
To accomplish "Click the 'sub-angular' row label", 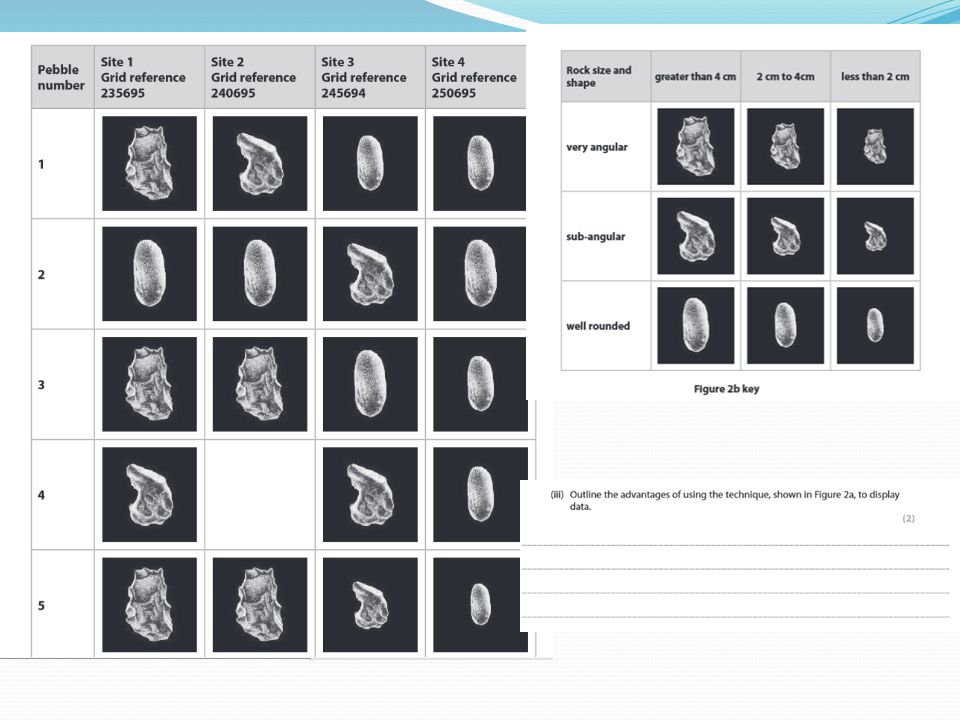I will (595, 236).
